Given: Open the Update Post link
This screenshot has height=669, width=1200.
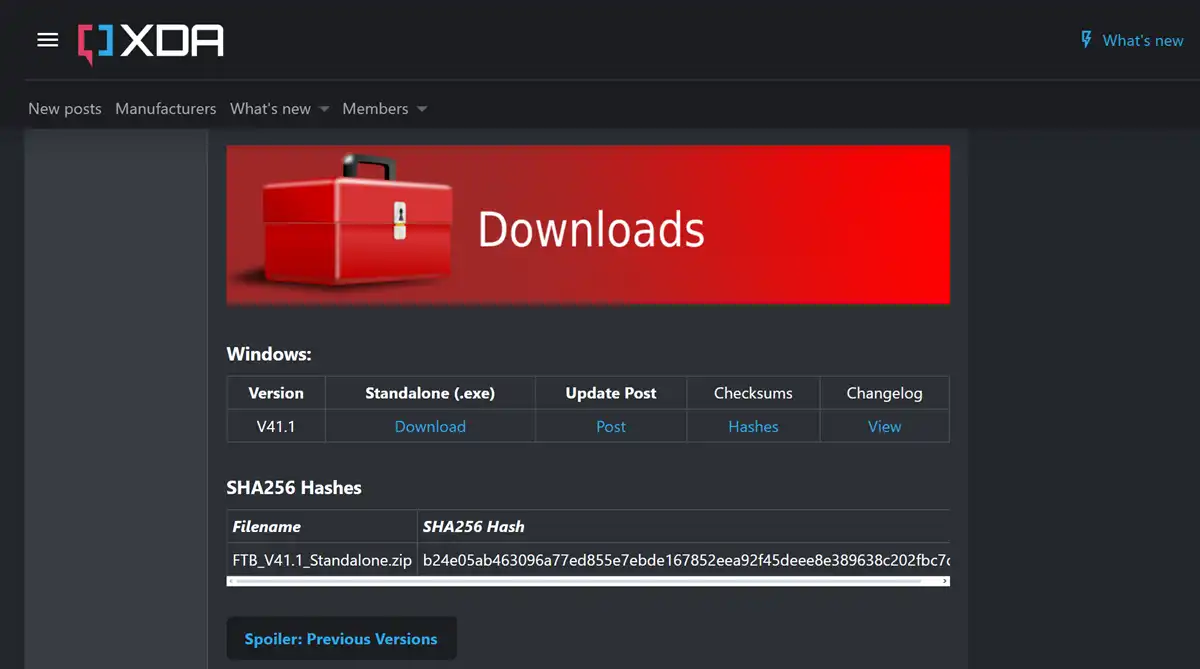Looking at the screenshot, I should click(x=611, y=426).
